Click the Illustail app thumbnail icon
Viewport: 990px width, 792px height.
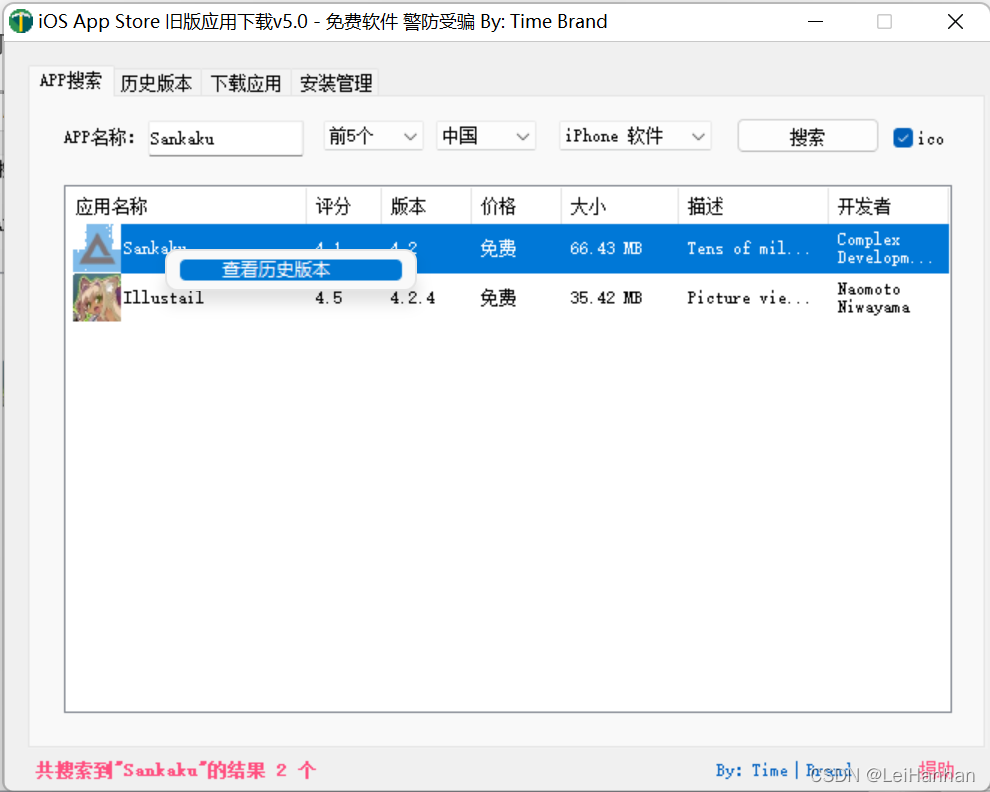click(x=97, y=297)
